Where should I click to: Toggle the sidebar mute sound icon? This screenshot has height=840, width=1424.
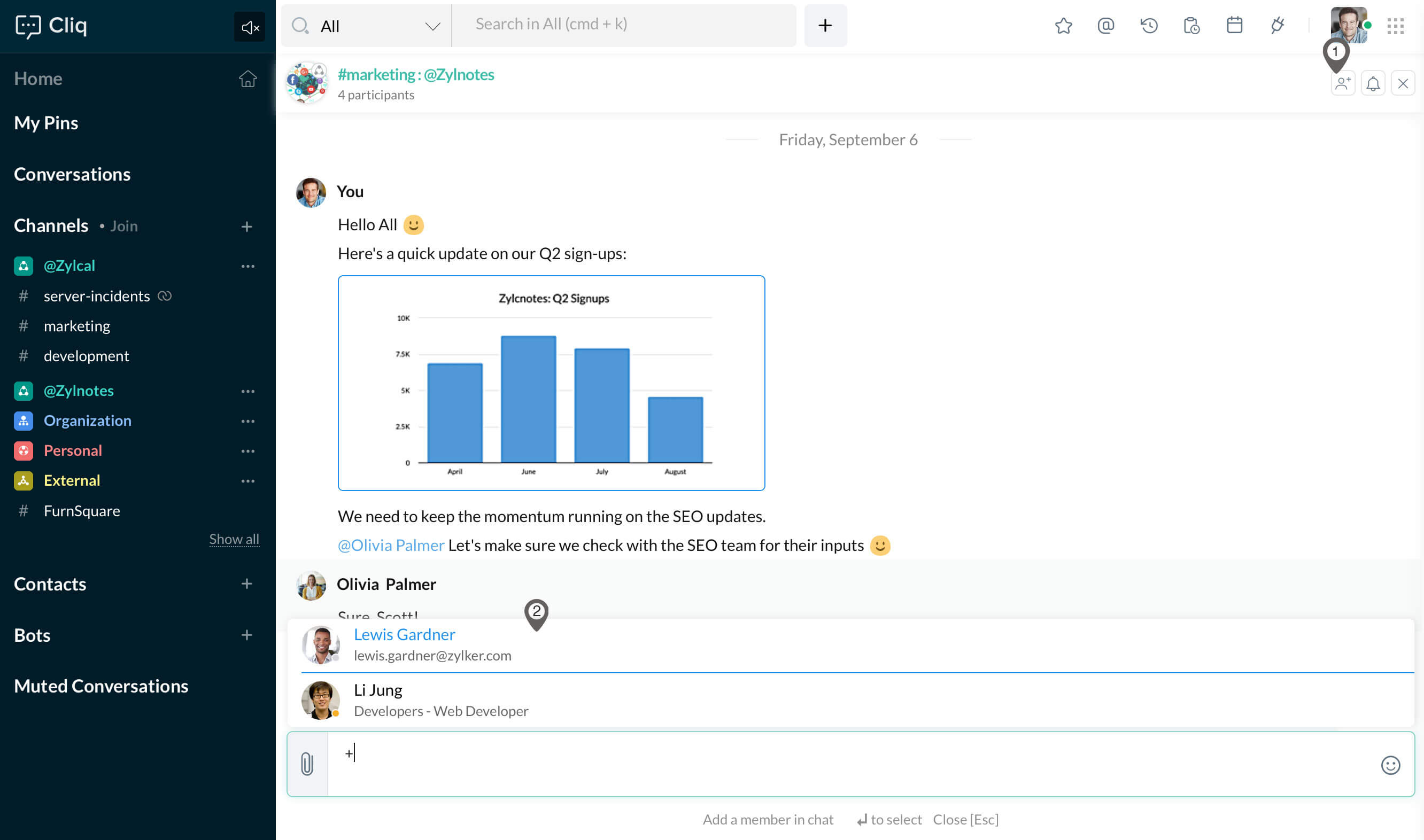250,27
